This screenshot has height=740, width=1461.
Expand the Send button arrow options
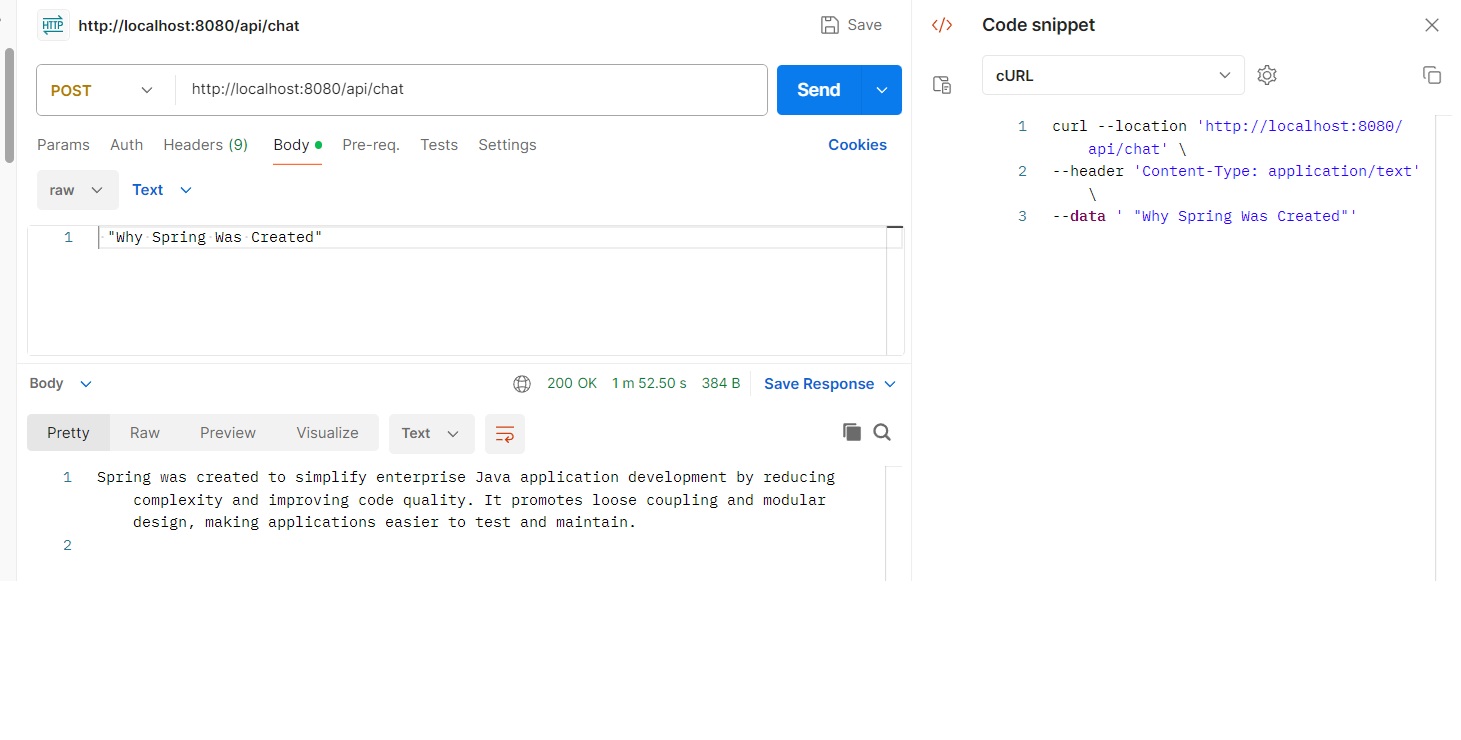pos(882,90)
